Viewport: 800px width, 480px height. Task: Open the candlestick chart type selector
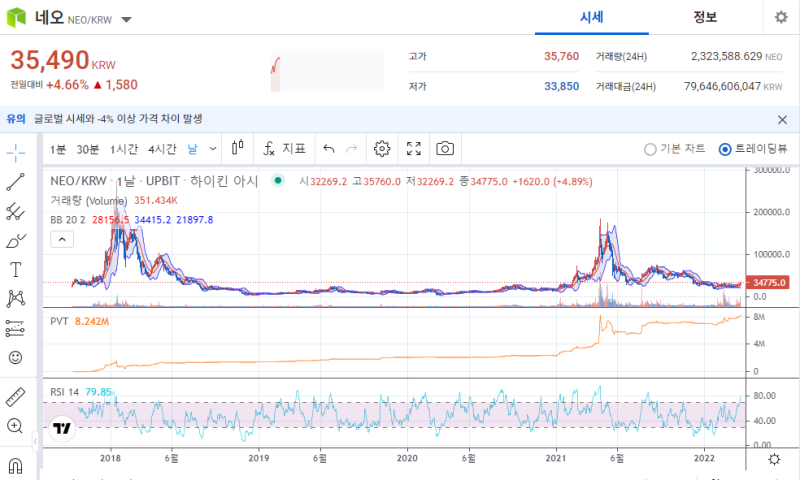click(237, 148)
